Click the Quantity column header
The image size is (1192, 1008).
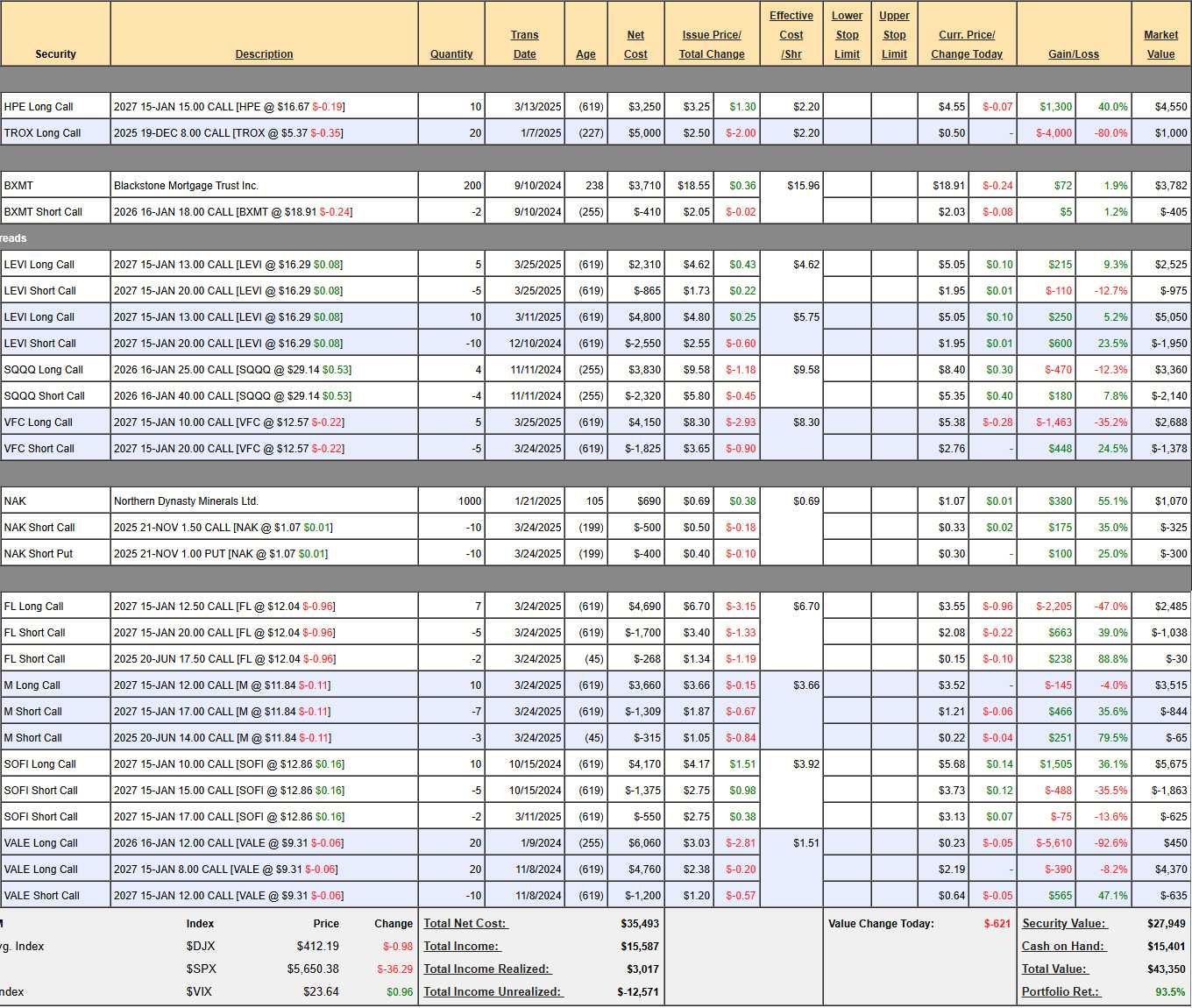click(x=451, y=54)
